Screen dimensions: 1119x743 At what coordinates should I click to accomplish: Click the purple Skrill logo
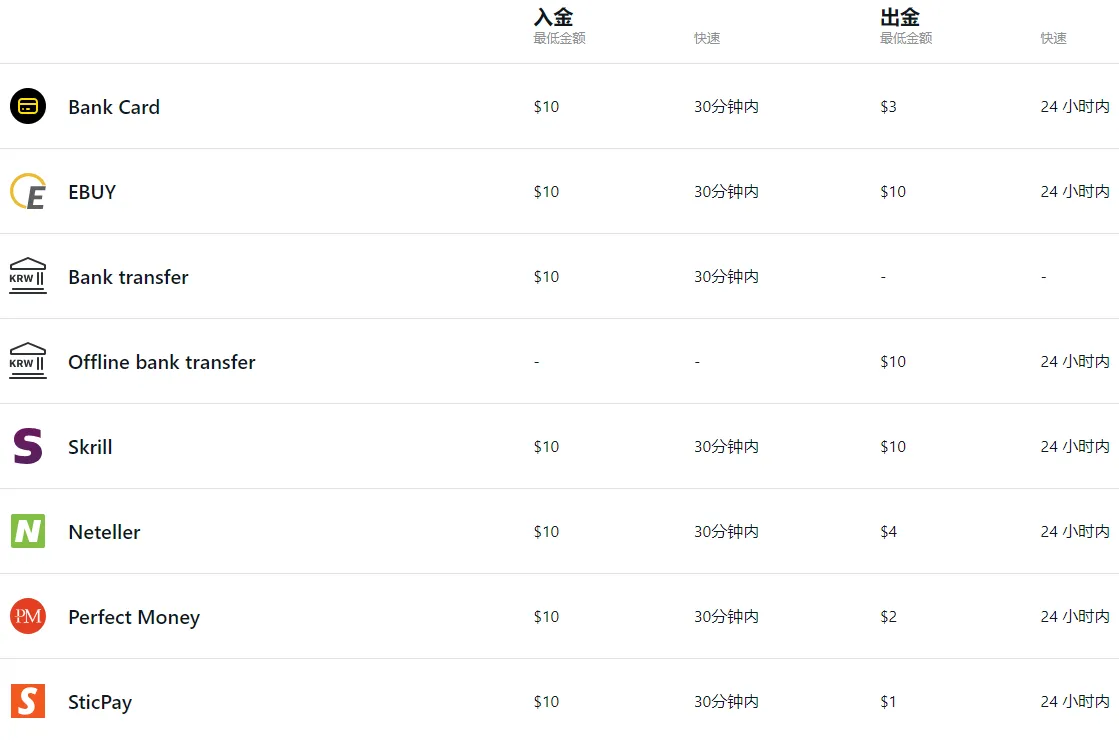[28, 446]
